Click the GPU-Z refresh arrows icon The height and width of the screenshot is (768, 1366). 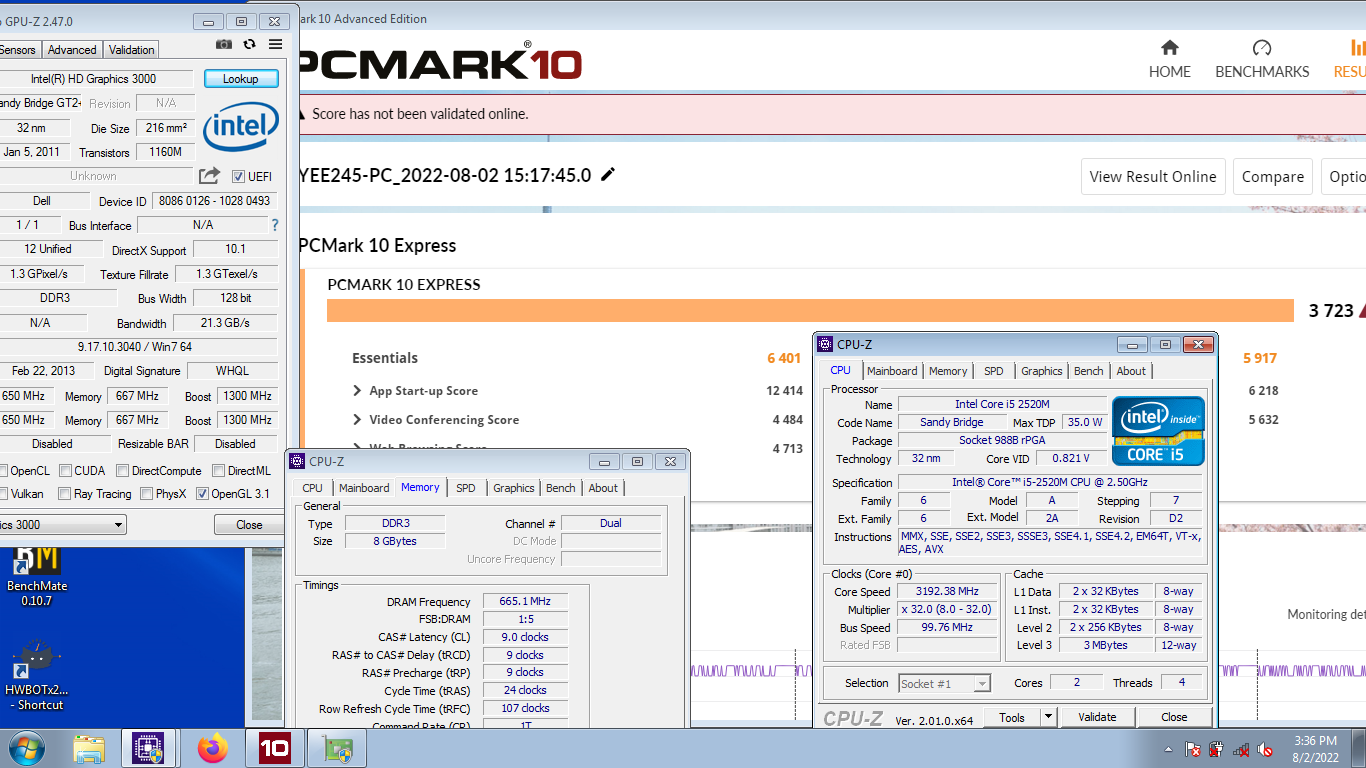tap(249, 45)
